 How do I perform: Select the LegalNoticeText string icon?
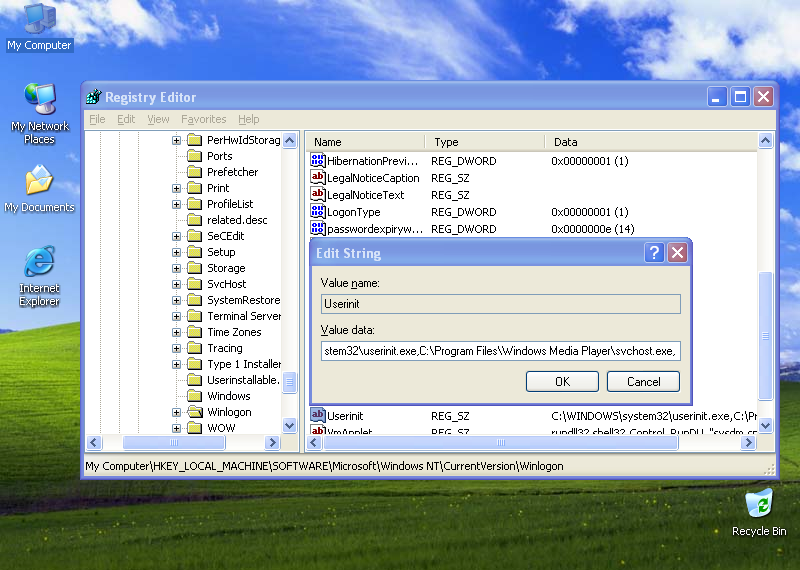(x=317, y=194)
